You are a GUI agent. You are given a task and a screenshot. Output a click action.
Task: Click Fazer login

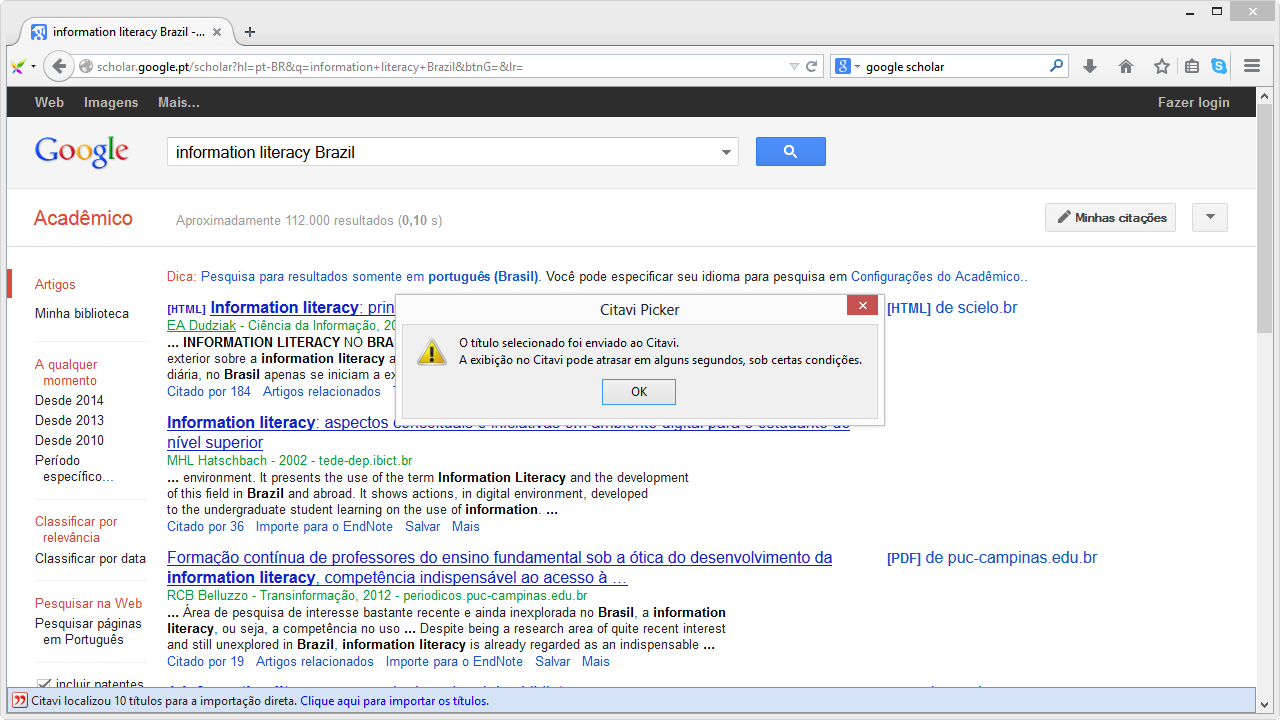[1194, 102]
